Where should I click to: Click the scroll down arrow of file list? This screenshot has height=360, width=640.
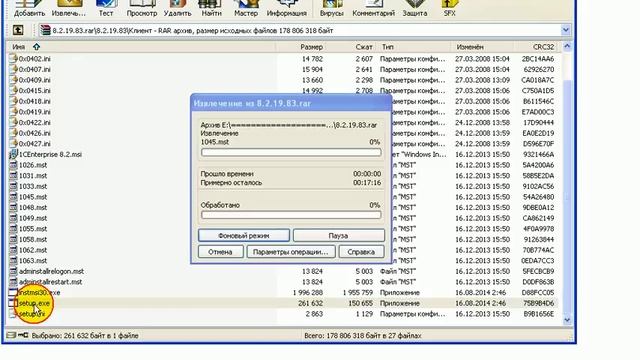tap(567, 320)
